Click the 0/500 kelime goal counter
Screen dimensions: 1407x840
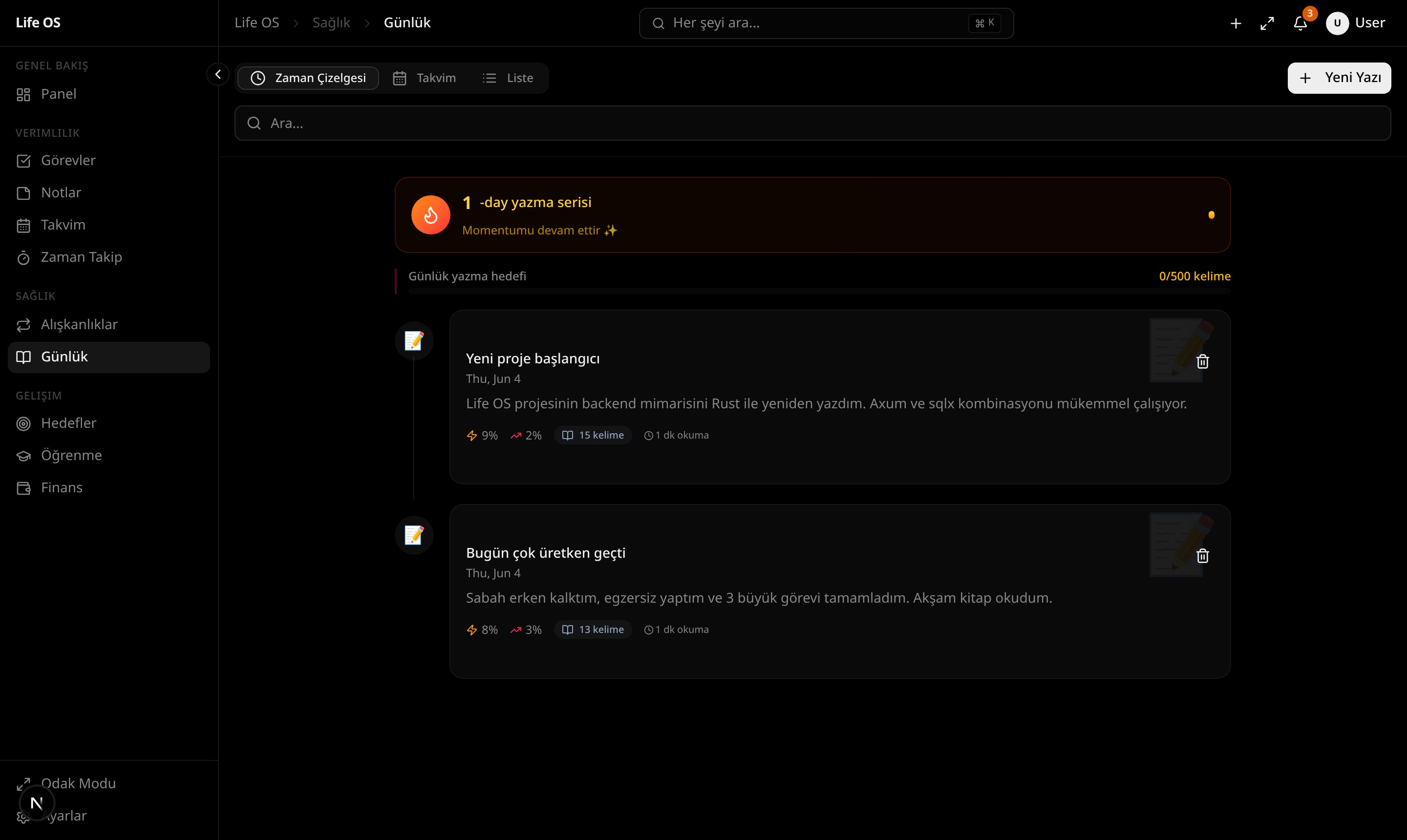click(1194, 276)
